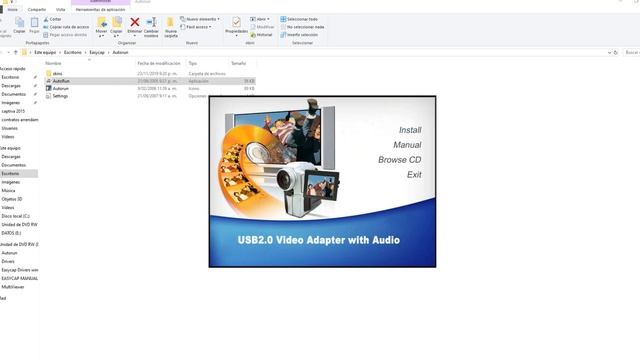Image resolution: width=640 pixels, height=360 pixels.
Task: Sort by the Nombre column header
Action: (53, 63)
